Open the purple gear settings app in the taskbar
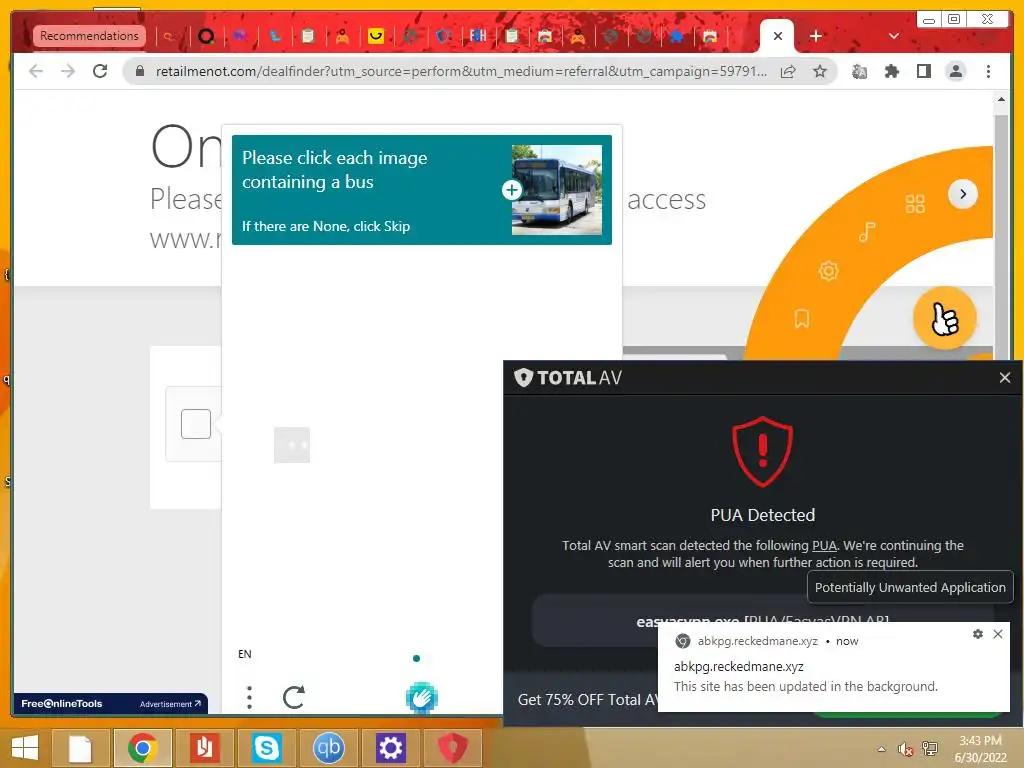 (x=391, y=748)
